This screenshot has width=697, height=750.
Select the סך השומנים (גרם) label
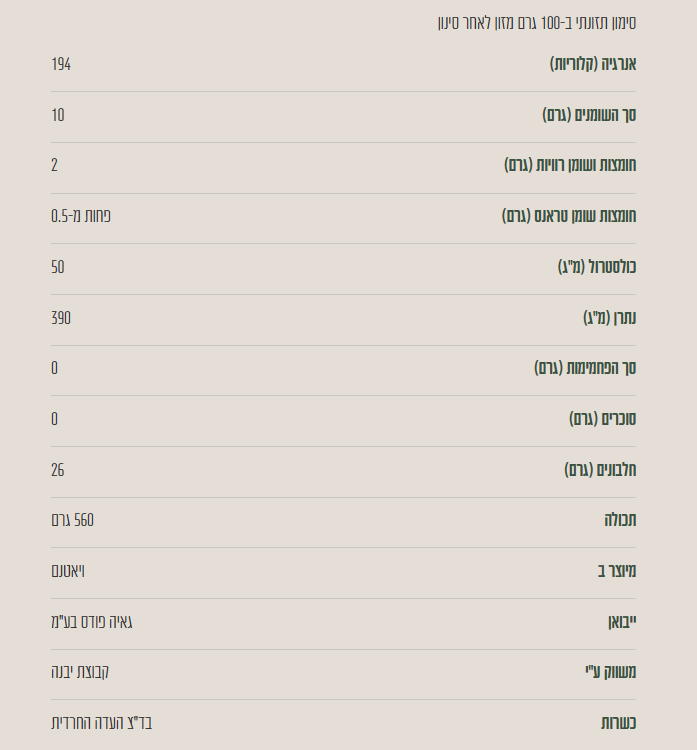589,115
